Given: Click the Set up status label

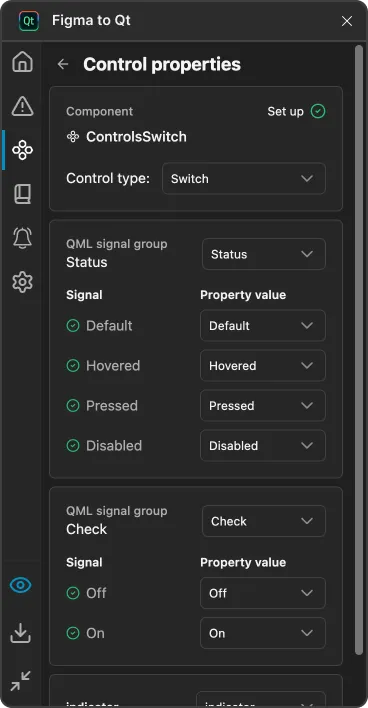Looking at the screenshot, I should (285, 112).
